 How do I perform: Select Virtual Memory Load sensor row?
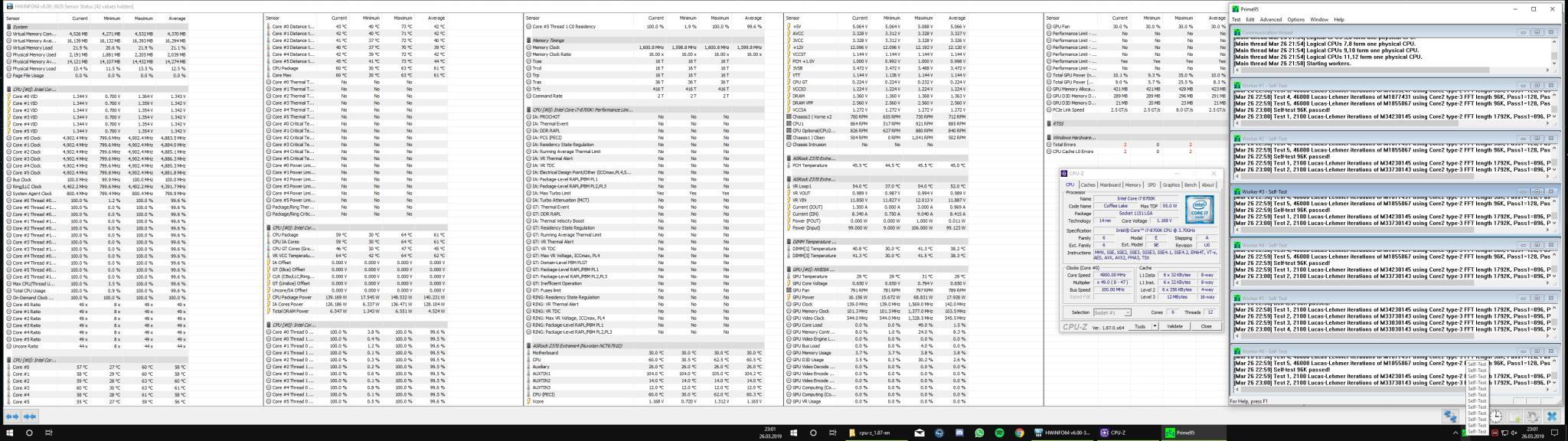point(97,47)
